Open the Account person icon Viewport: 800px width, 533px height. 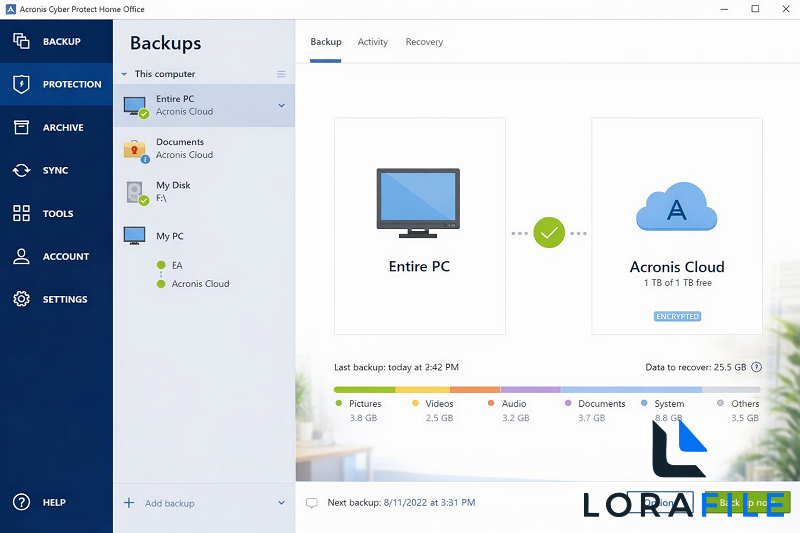21,256
